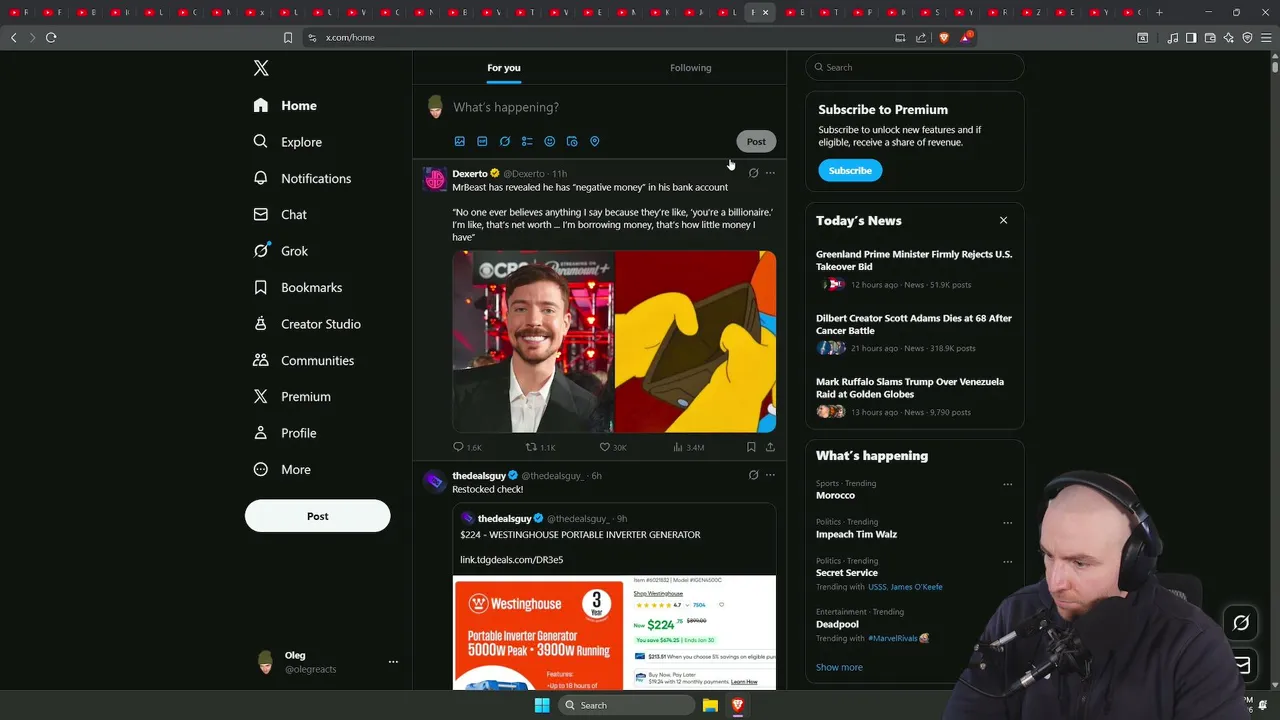Open Greenland Prime Minister news story
This screenshot has height=720, width=1280.
914,260
